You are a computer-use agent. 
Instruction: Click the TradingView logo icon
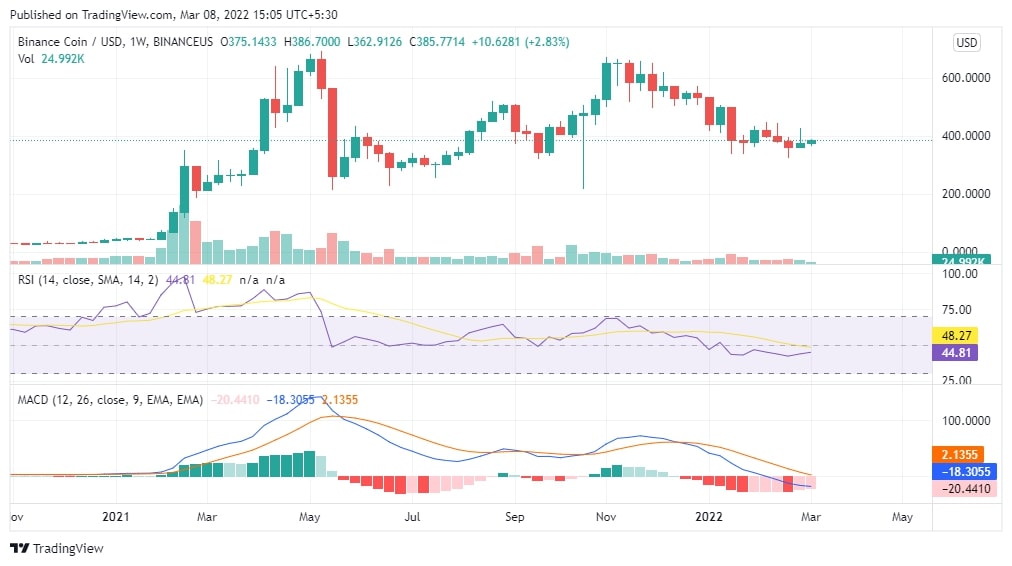click(x=19, y=548)
